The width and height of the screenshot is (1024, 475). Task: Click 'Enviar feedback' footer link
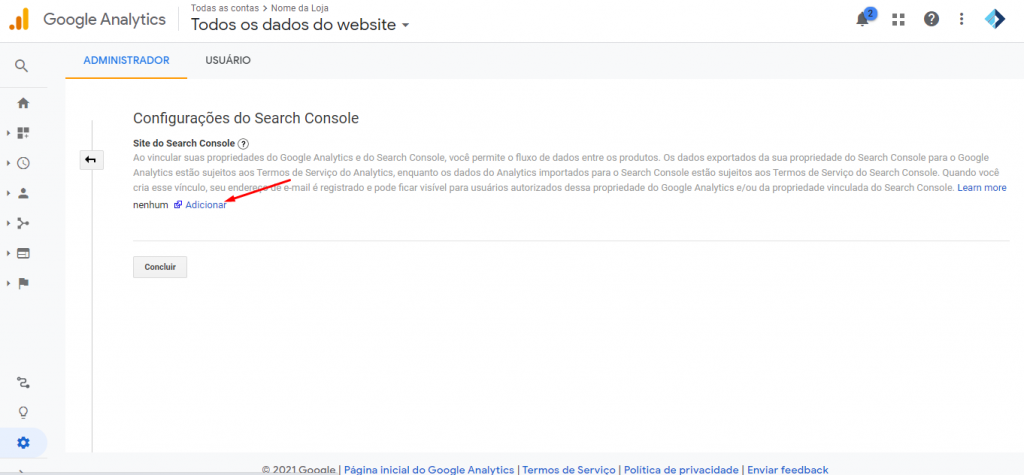(788, 469)
